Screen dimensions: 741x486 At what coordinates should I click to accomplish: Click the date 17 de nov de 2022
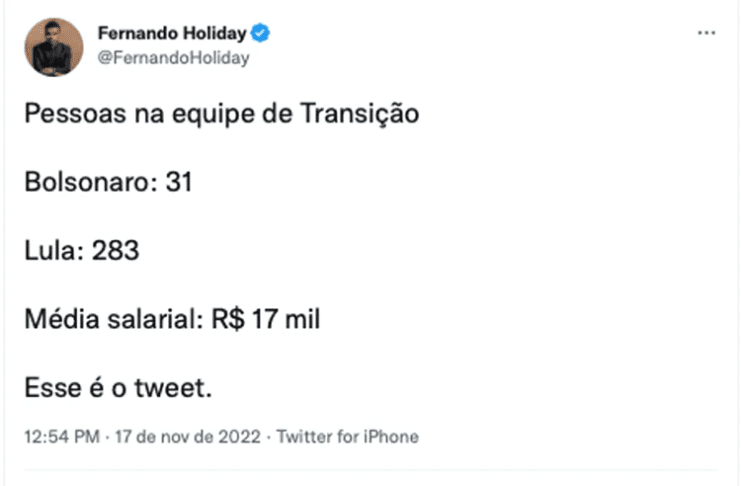(x=188, y=436)
